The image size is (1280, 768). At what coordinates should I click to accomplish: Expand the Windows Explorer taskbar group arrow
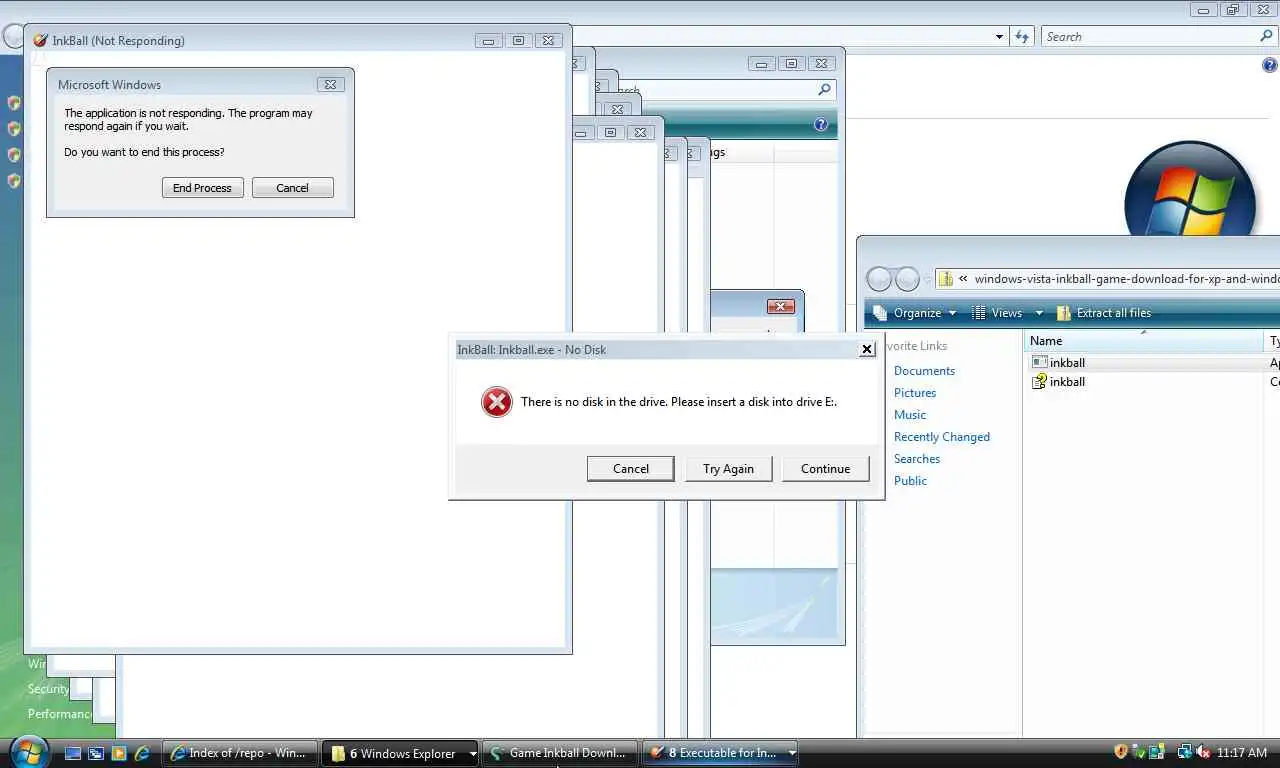(x=473, y=754)
